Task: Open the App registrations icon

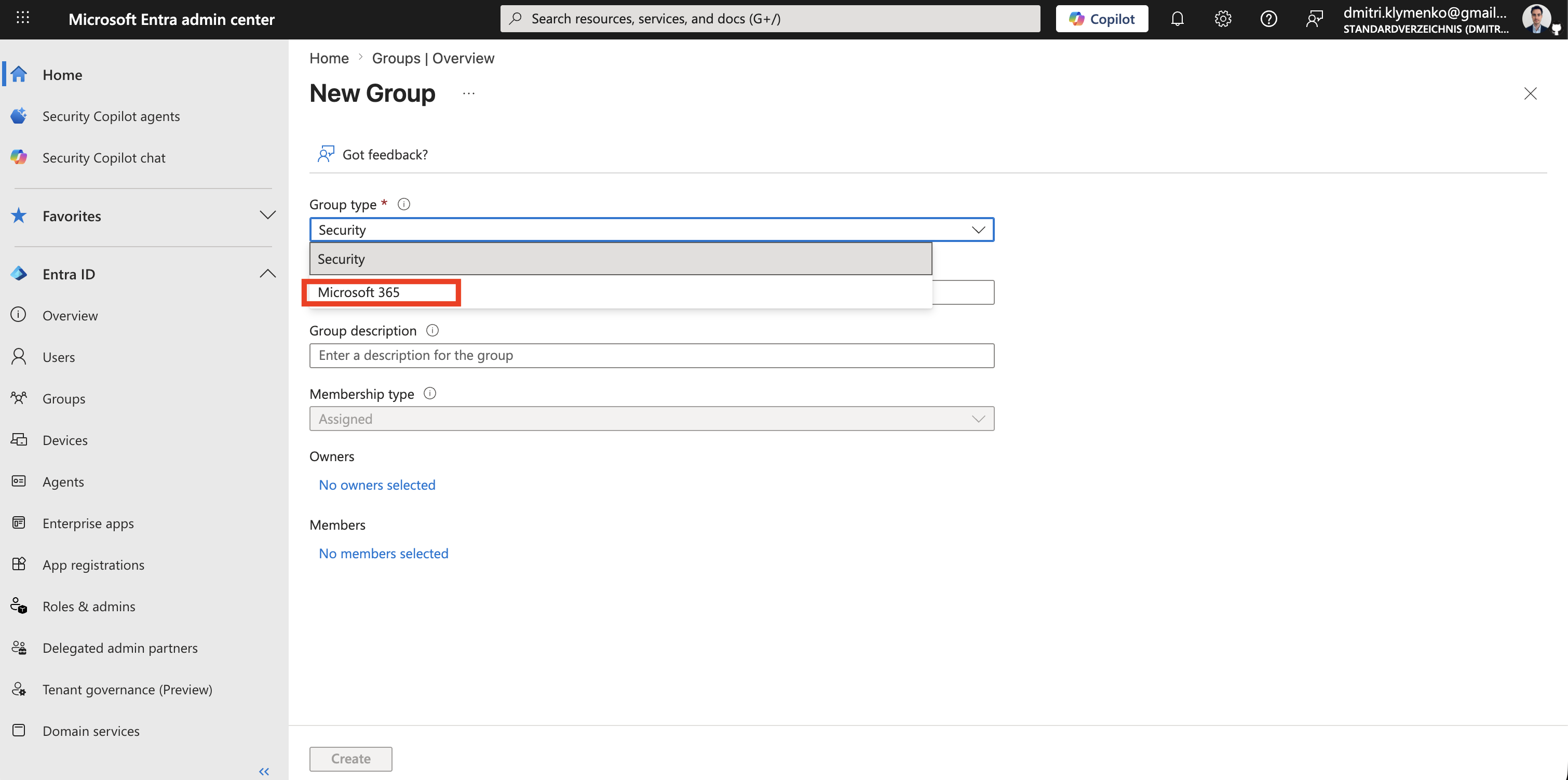Action: [x=19, y=564]
